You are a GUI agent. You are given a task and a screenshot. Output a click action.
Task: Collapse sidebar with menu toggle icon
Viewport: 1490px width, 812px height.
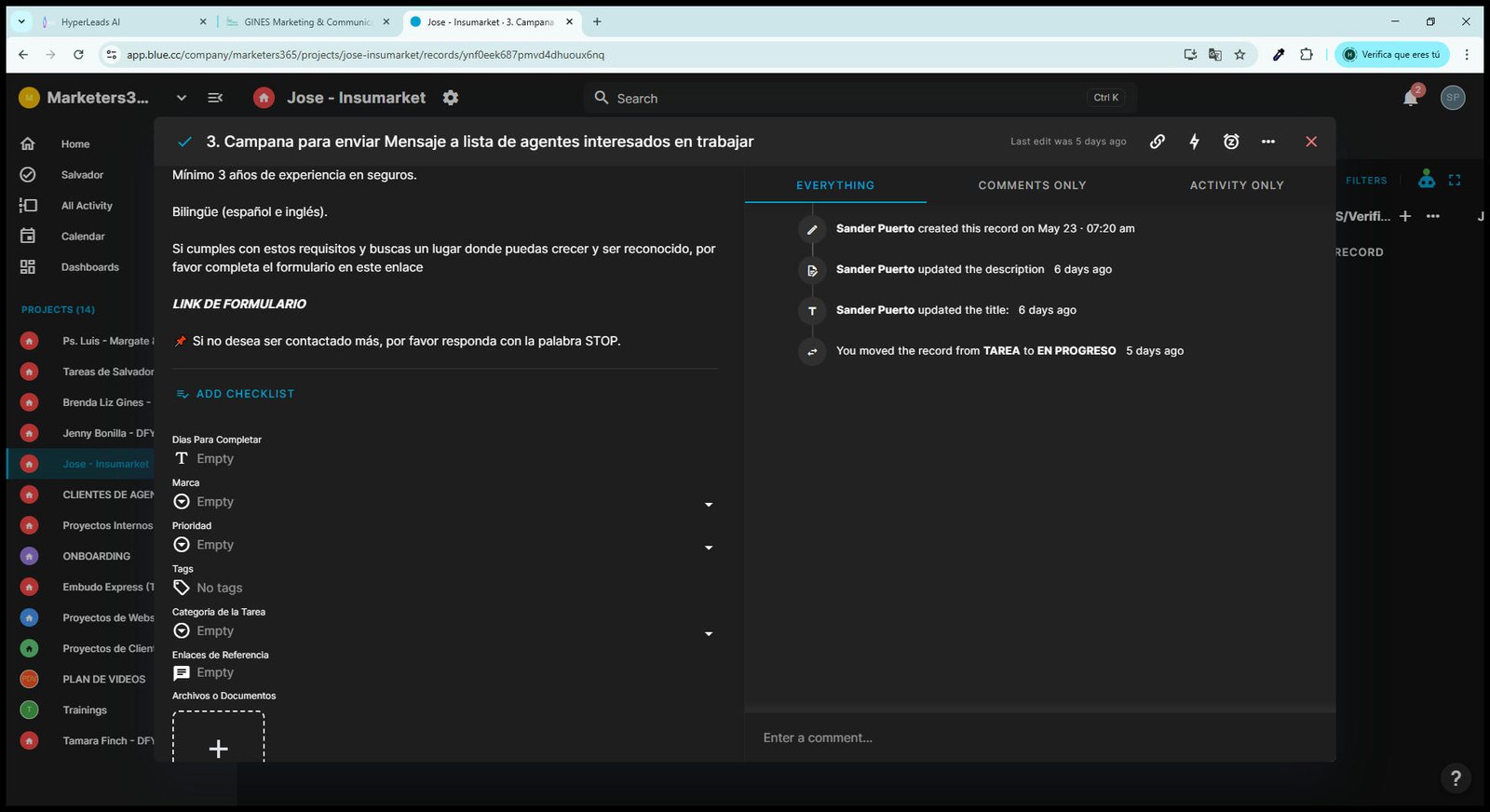215,98
